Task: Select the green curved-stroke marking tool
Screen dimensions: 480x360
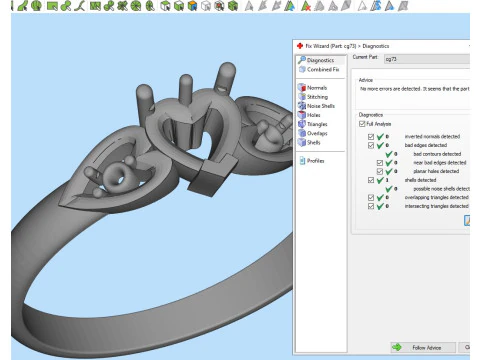Action: (x=22, y=6)
